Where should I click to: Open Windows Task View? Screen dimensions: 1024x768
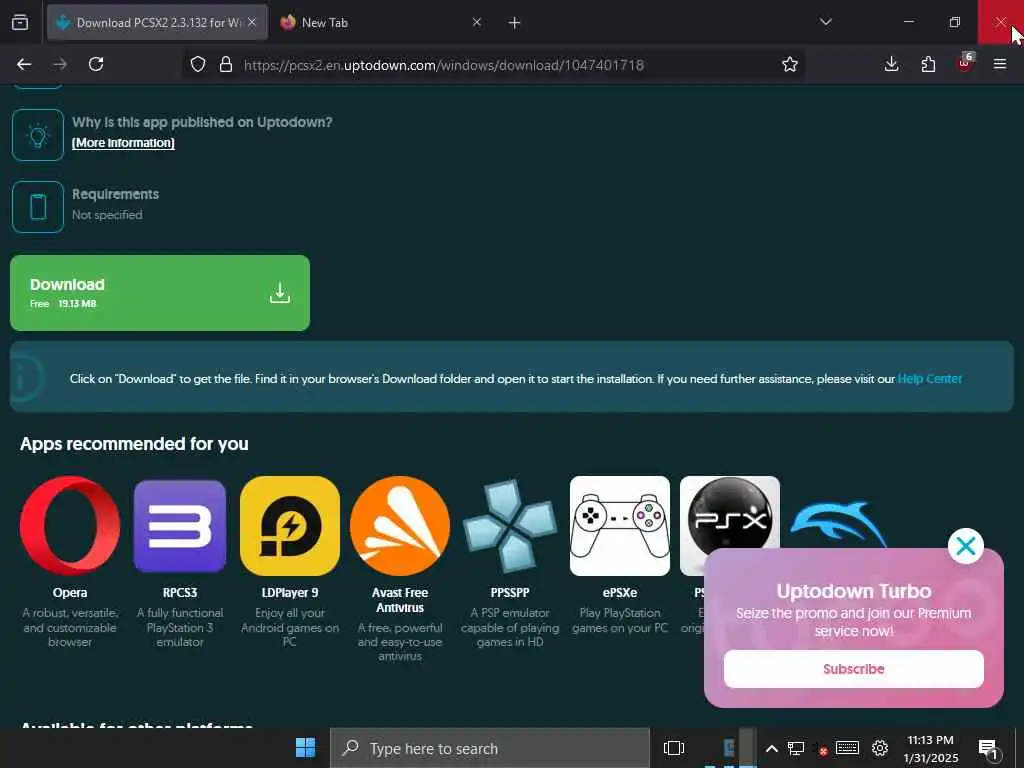click(x=674, y=748)
